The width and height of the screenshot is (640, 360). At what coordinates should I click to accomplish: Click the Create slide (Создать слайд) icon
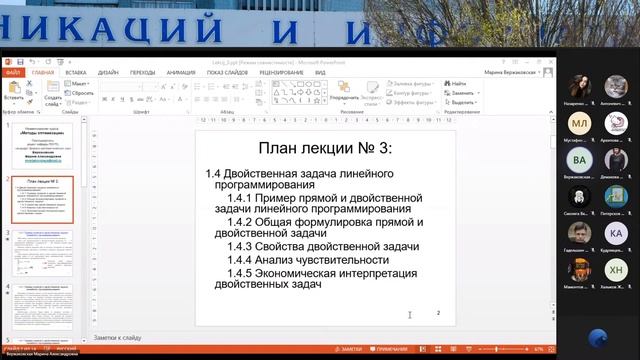(x=53, y=87)
